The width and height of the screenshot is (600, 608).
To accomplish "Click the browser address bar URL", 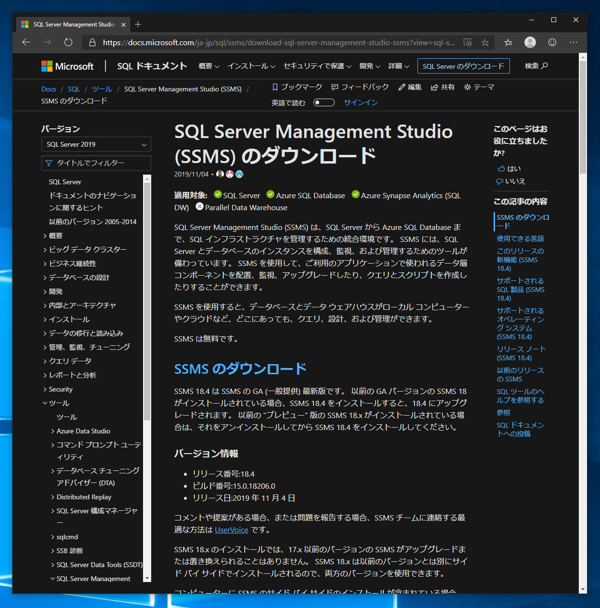I will coord(278,43).
